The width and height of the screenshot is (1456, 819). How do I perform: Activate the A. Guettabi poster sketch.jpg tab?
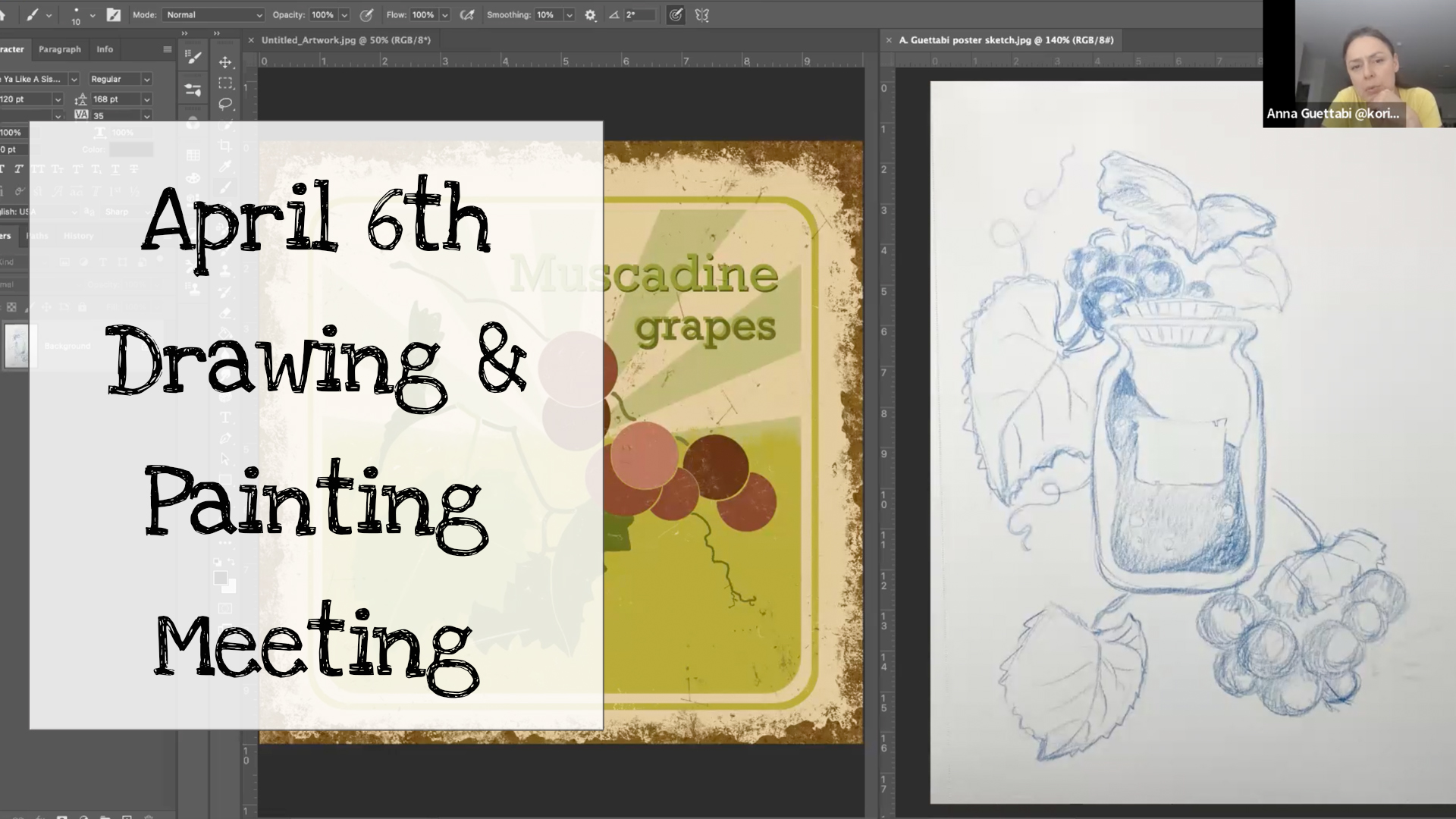[1006, 40]
